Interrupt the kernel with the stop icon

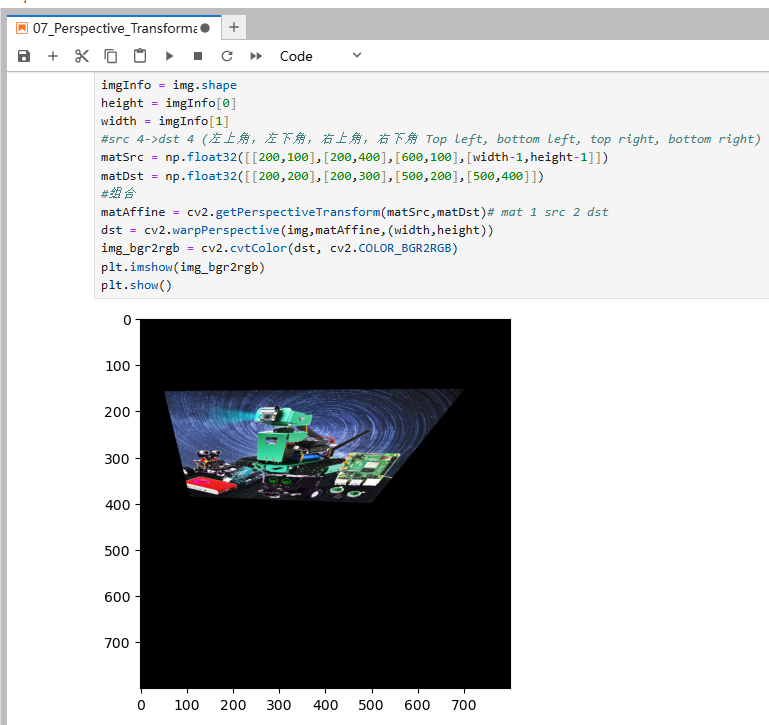pos(198,56)
